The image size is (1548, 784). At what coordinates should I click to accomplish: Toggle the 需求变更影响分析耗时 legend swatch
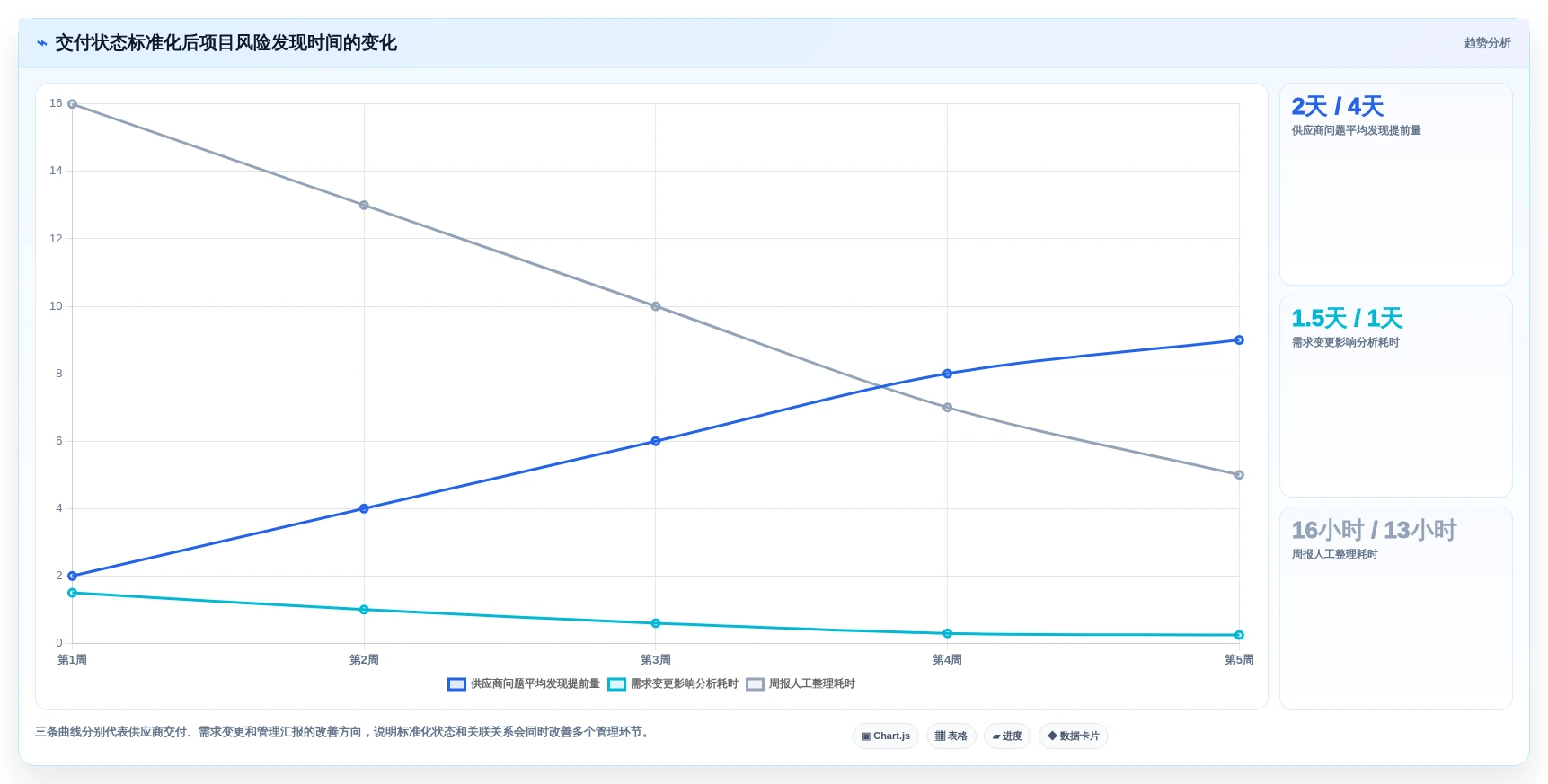click(616, 684)
